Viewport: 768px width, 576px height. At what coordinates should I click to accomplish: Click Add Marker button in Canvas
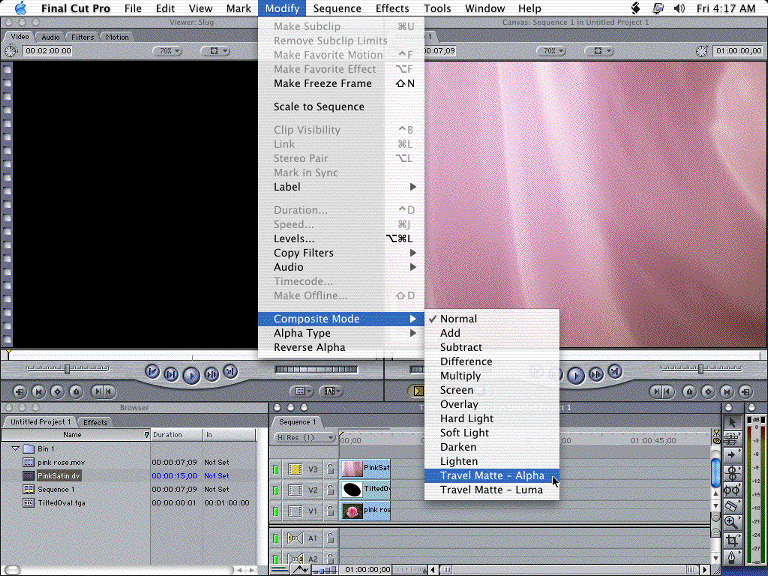coord(690,391)
